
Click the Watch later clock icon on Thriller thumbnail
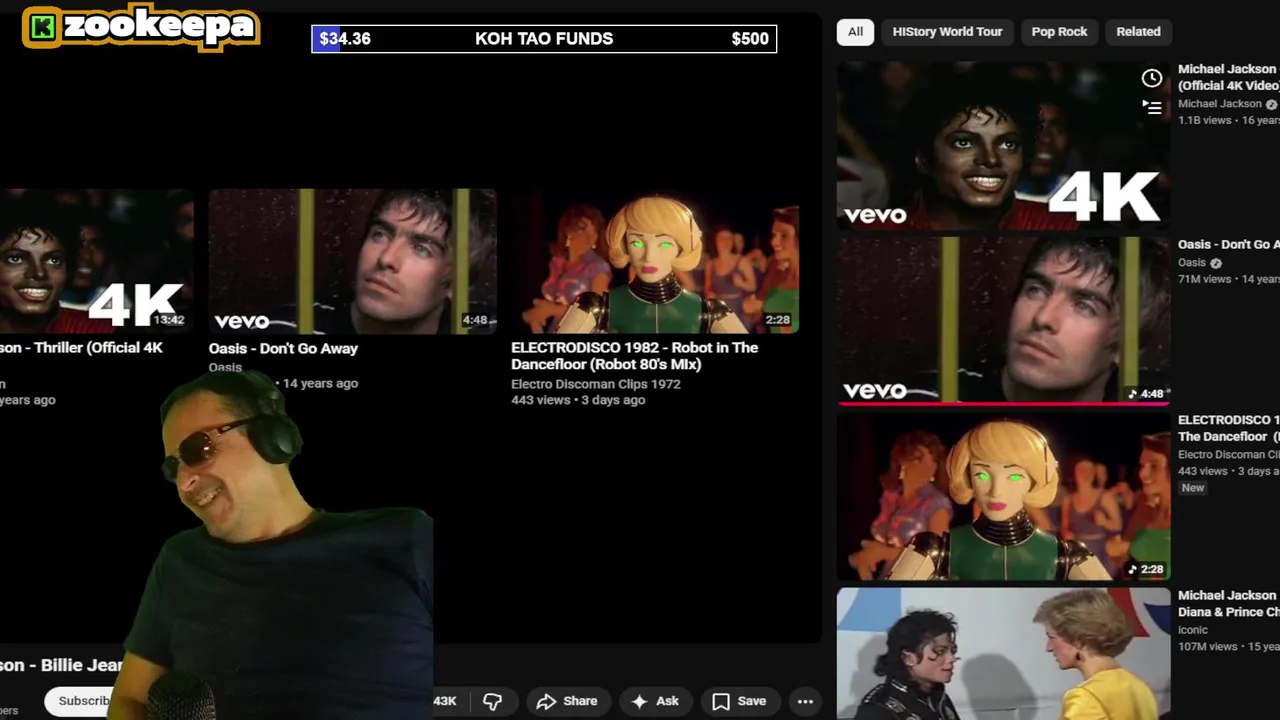click(1152, 78)
